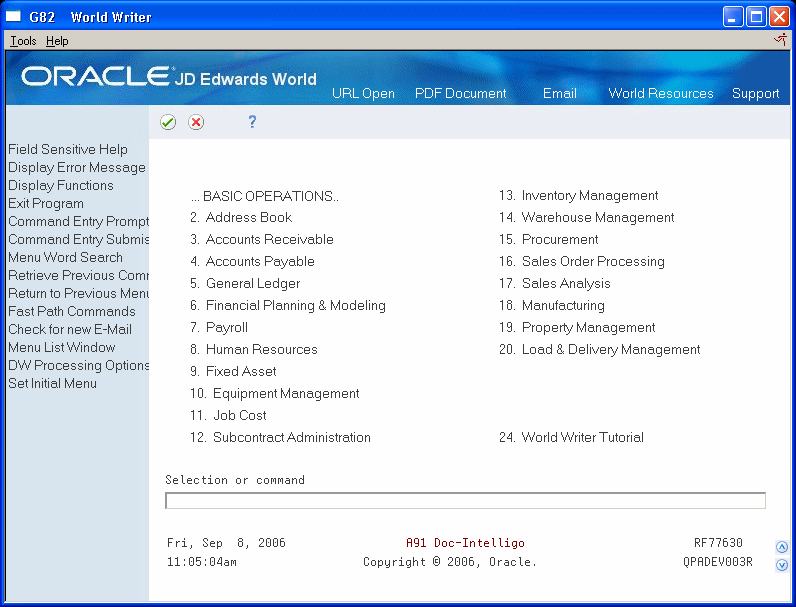796x607 pixels.
Task: Select 4 Accounts Payable
Action: tap(252, 262)
